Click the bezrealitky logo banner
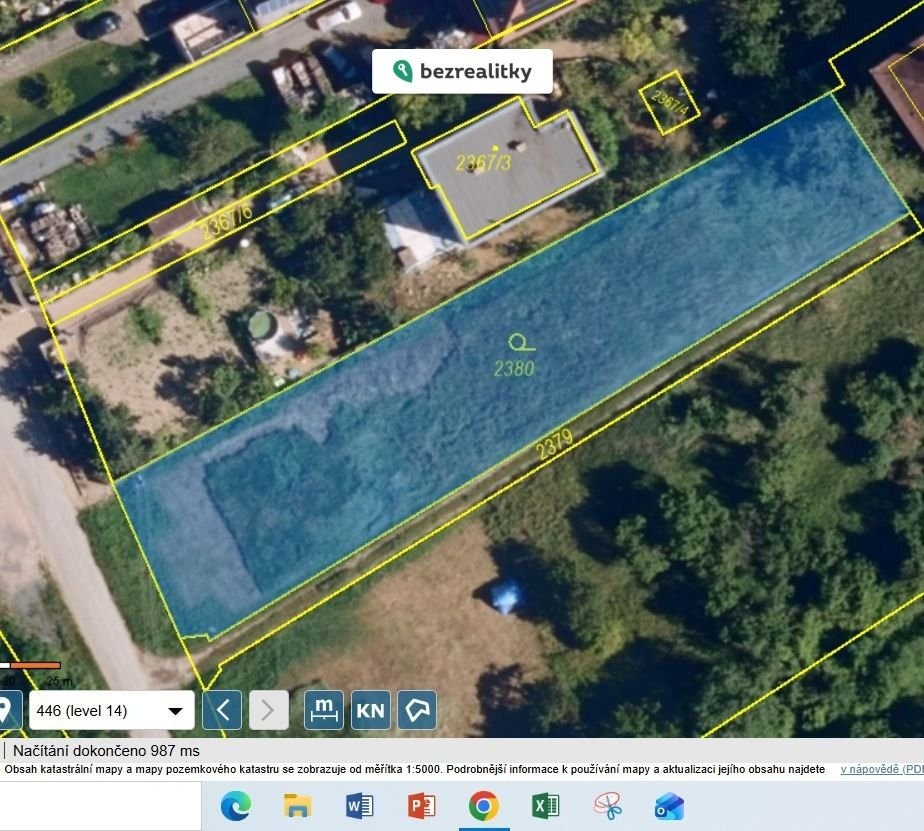The image size is (924, 831). pos(462,71)
